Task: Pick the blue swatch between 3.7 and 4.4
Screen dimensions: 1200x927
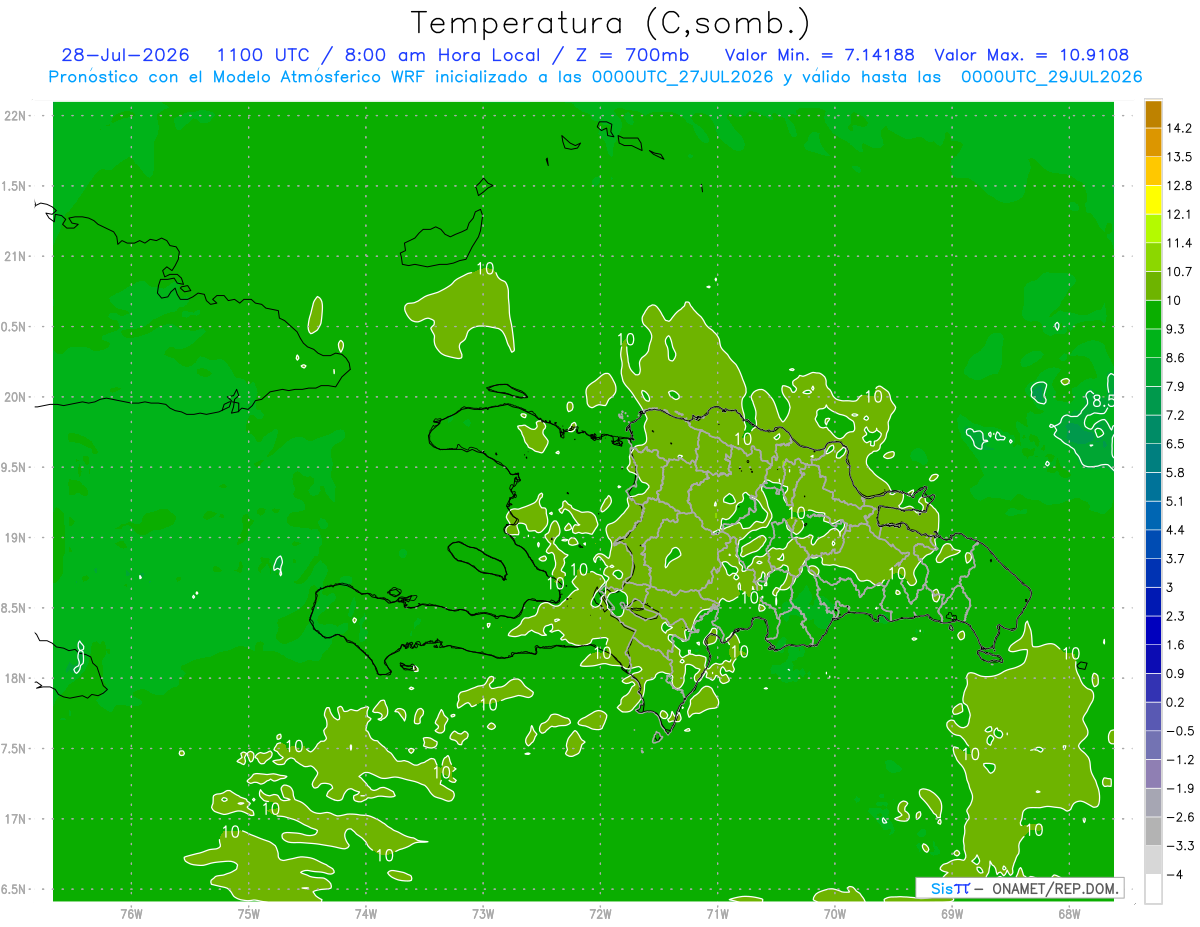Action: click(1153, 544)
